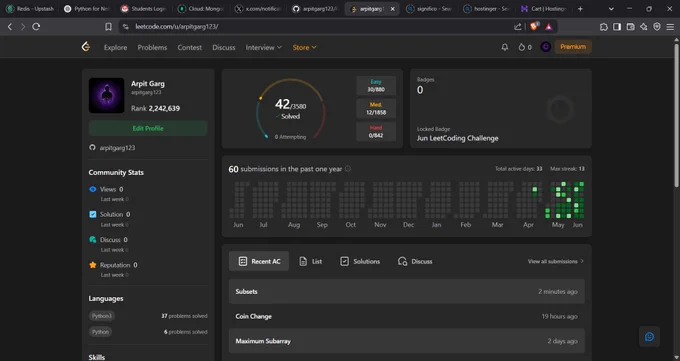
Task: Open the extensions puzzle icon
Action: coord(604,26)
